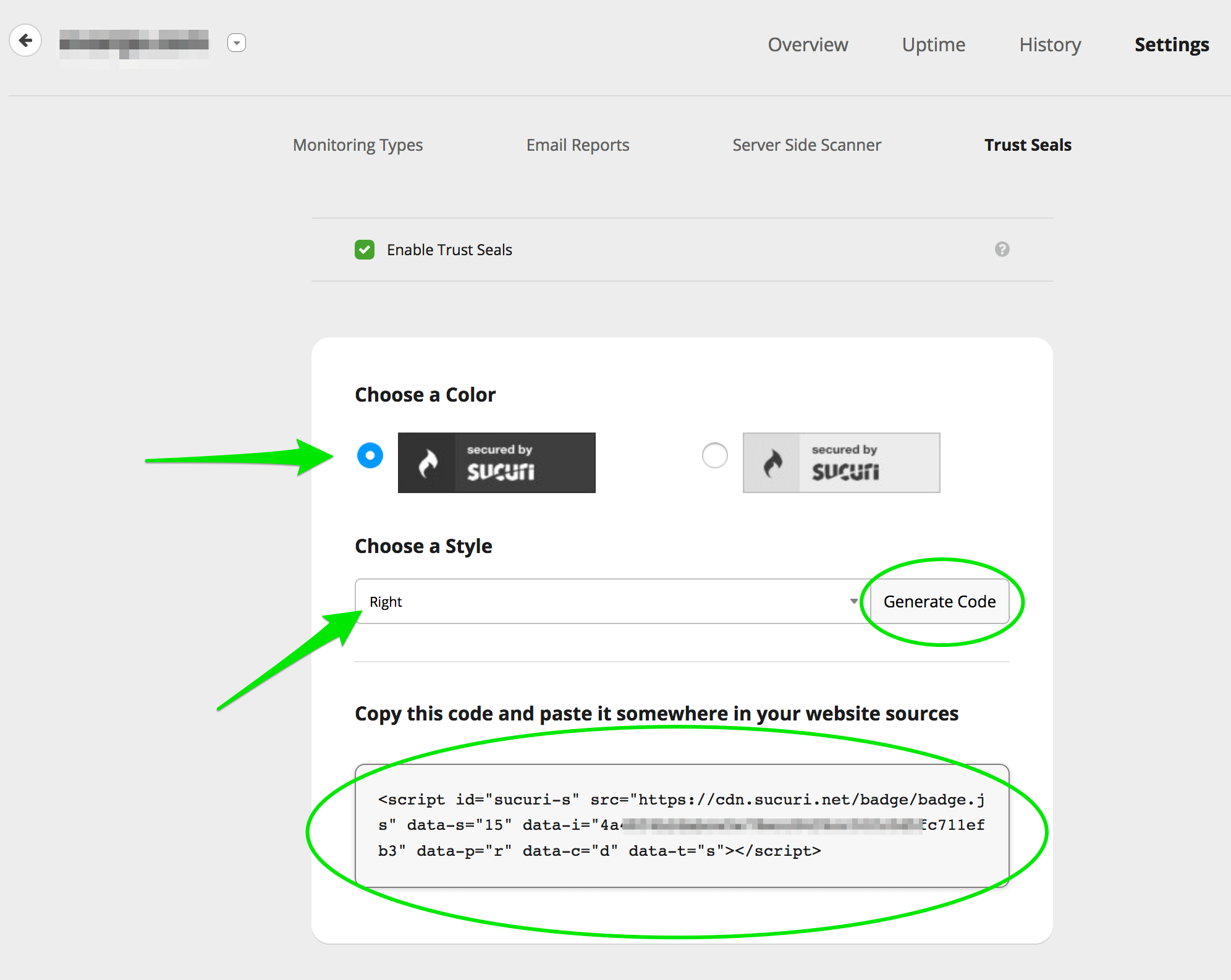The width and height of the screenshot is (1231, 980).
Task: Select the dark seal color radio button
Action: pyautogui.click(x=370, y=455)
